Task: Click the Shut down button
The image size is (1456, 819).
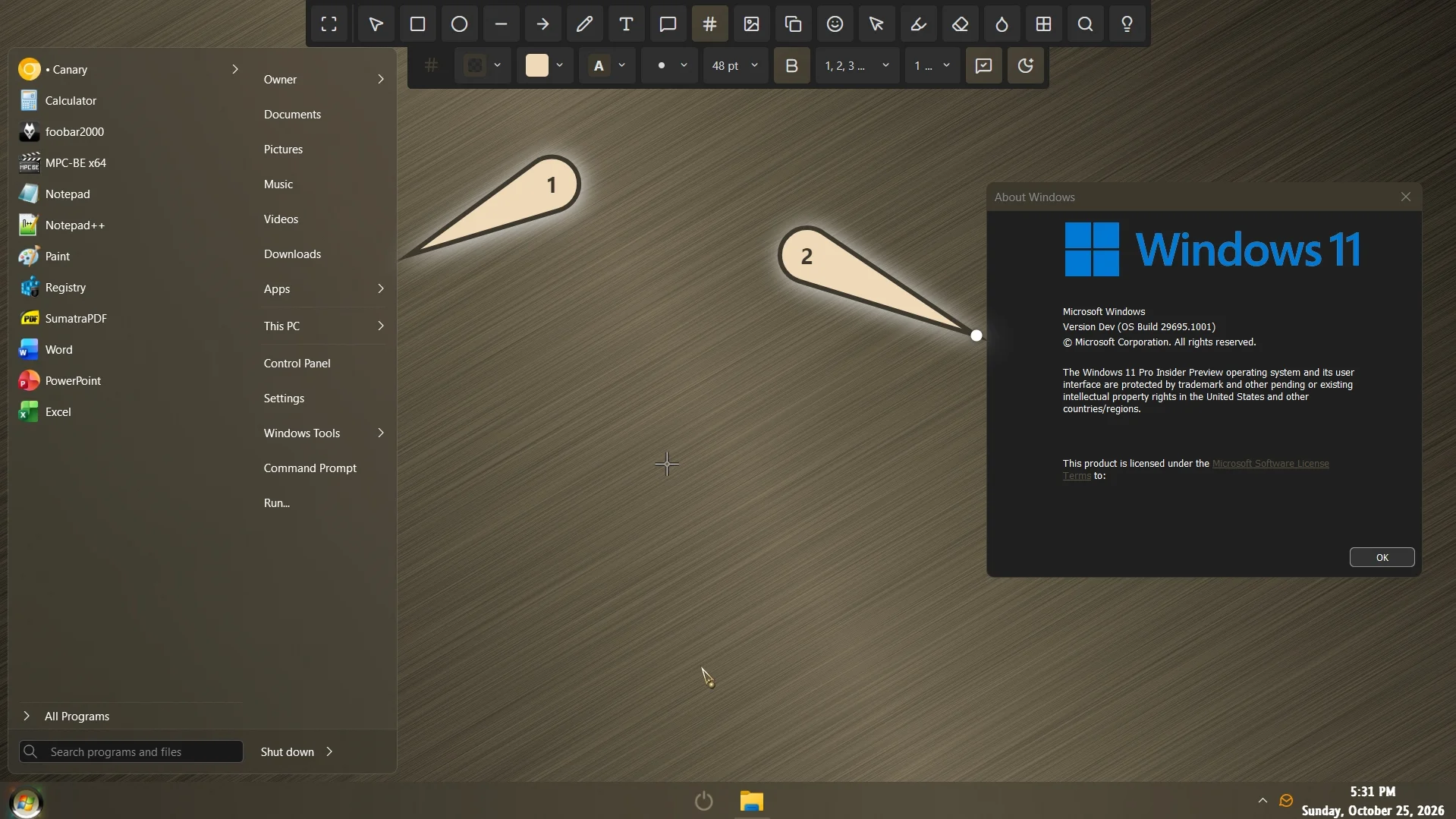Action: click(287, 751)
